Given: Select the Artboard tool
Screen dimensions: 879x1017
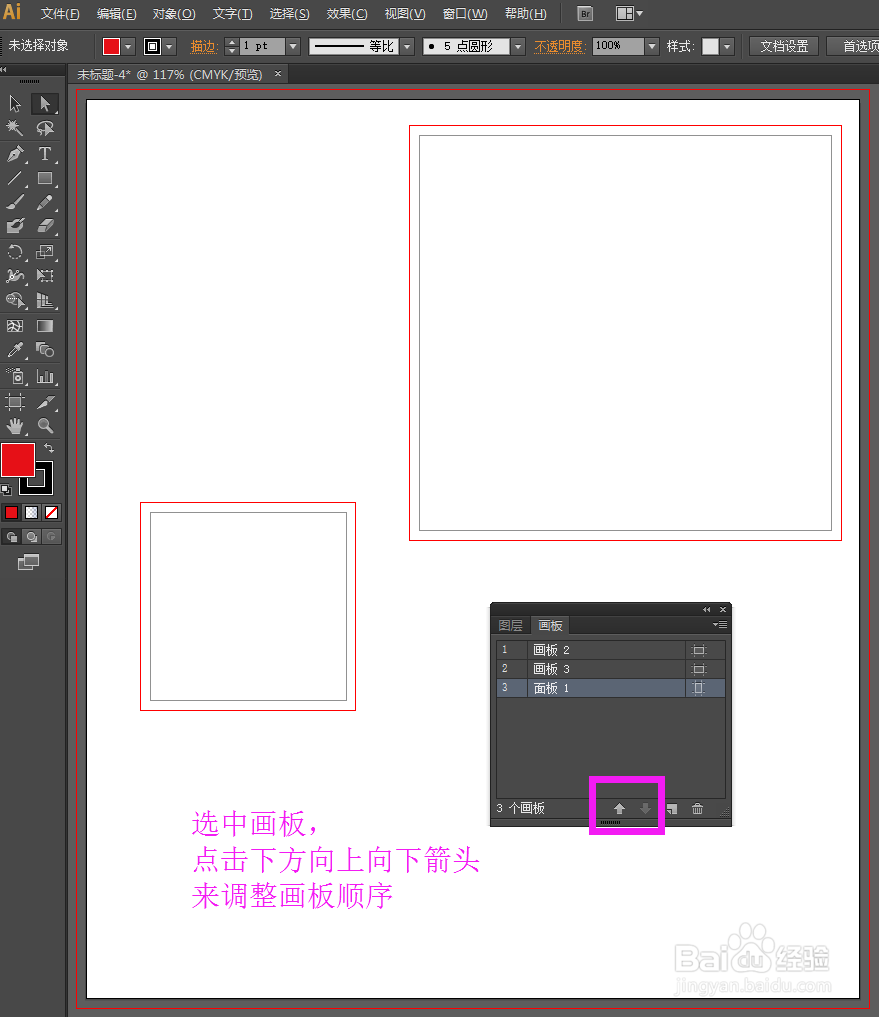Looking at the screenshot, I should [x=15, y=402].
